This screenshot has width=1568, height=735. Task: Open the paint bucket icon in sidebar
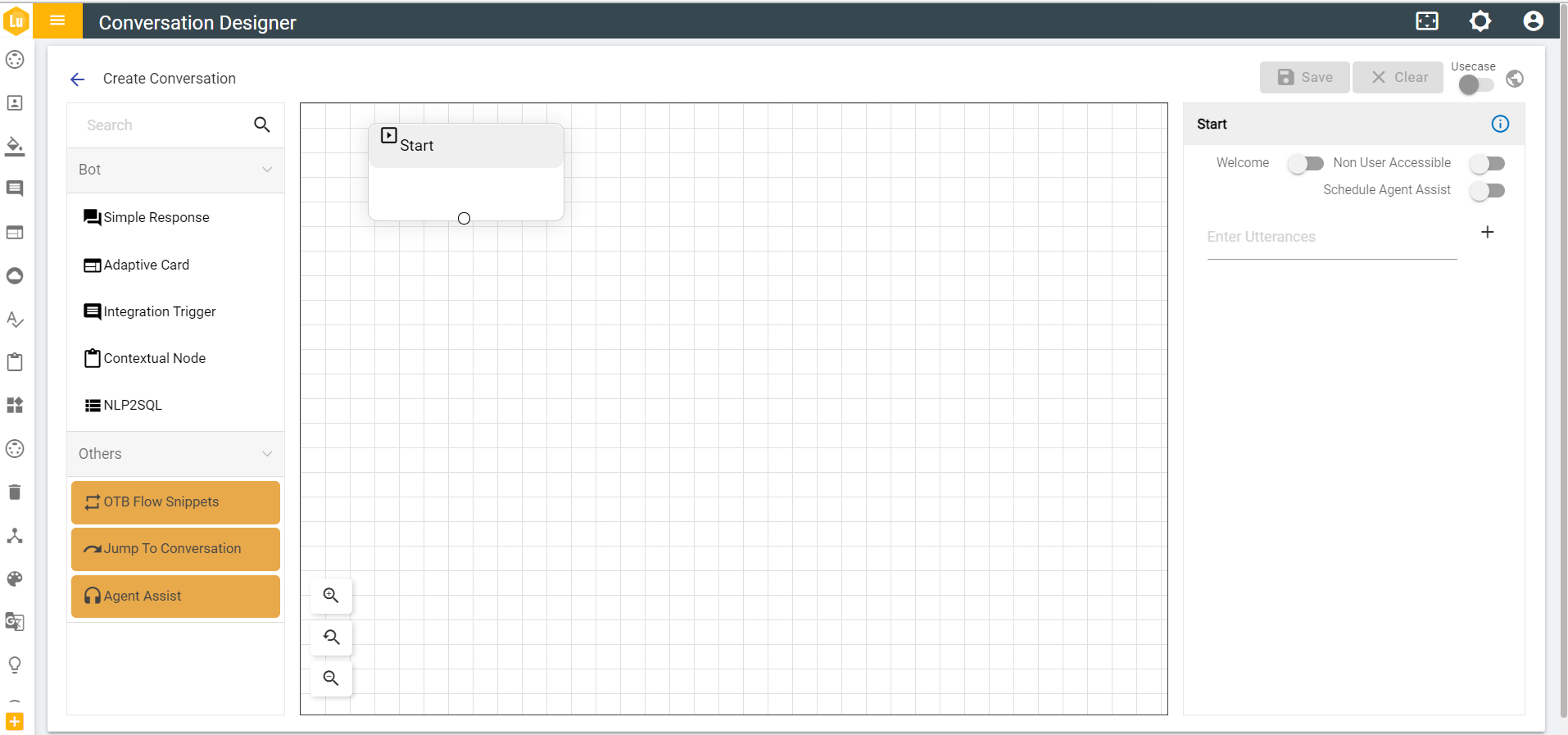tap(15, 146)
